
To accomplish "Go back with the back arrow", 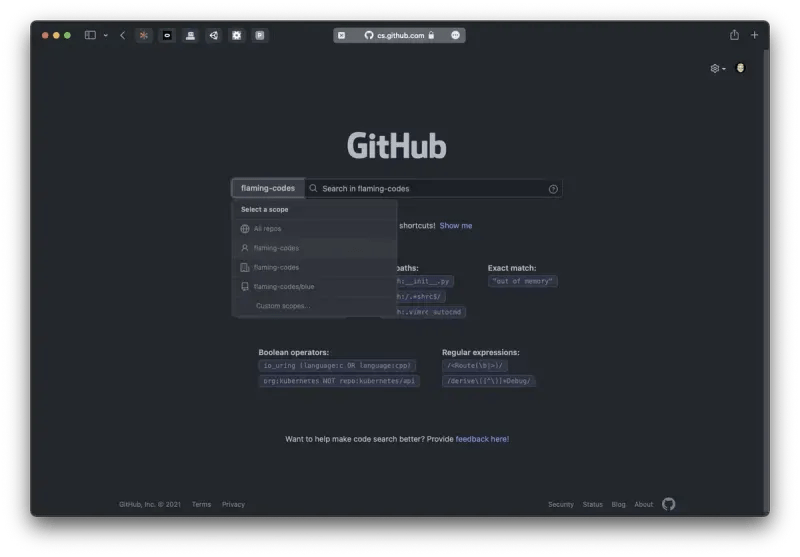I will tap(122, 35).
